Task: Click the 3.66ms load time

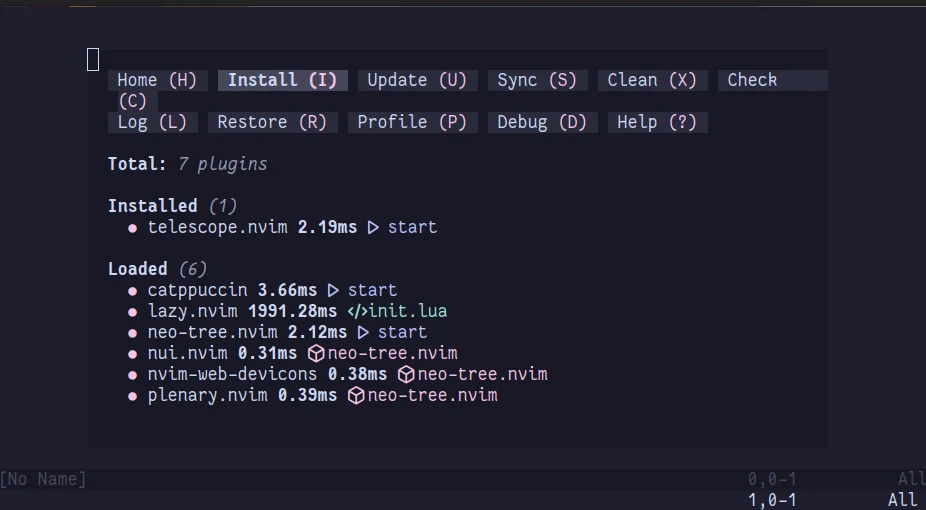Action: pyautogui.click(x=287, y=290)
